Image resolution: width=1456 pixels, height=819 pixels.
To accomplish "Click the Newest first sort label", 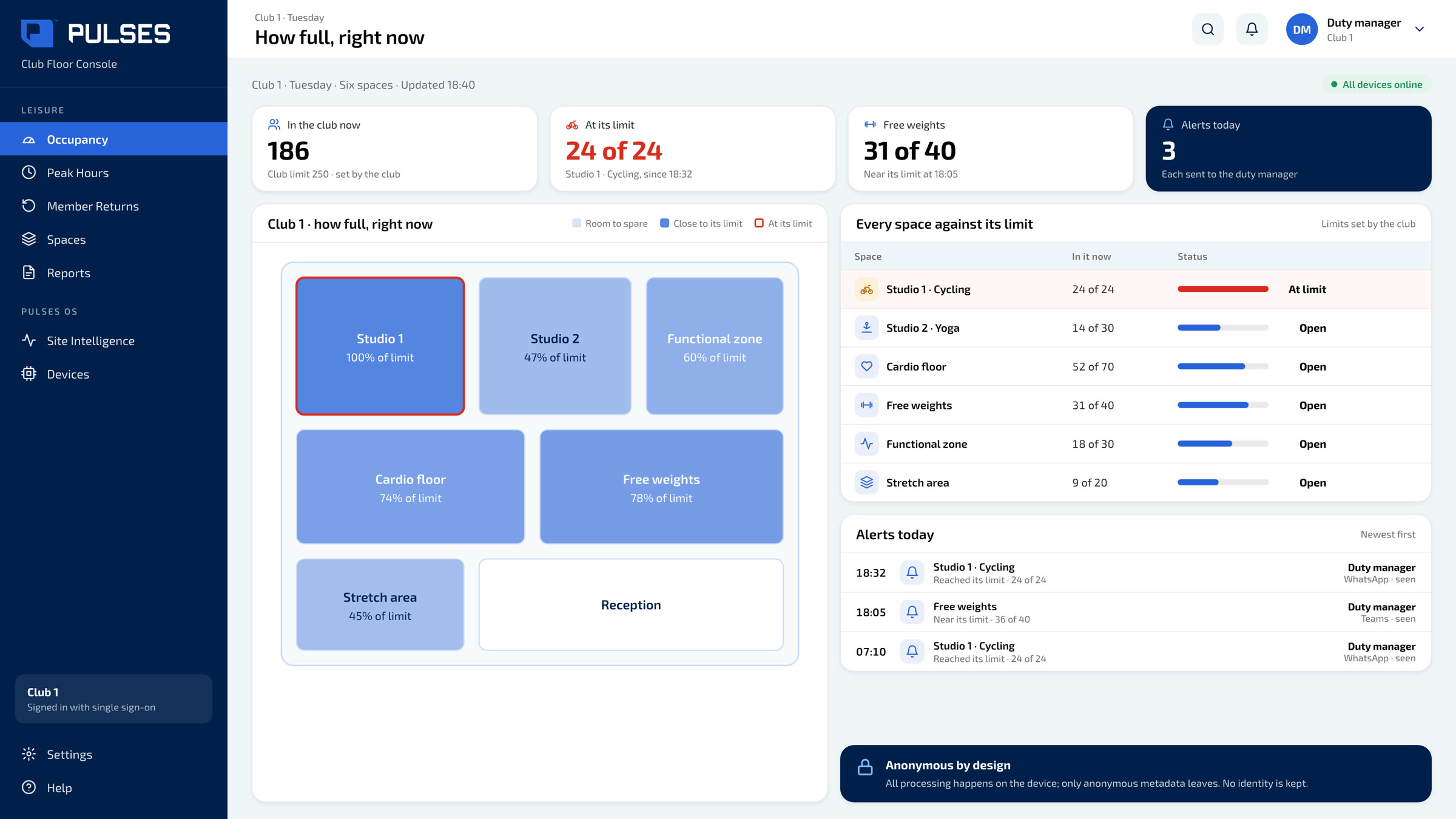I will 1387,534.
